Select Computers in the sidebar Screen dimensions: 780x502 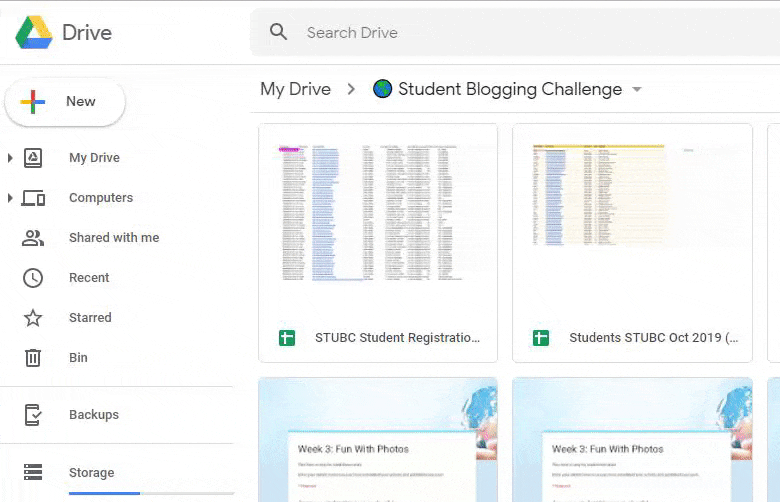pyautogui.click(x=100, y=198)
